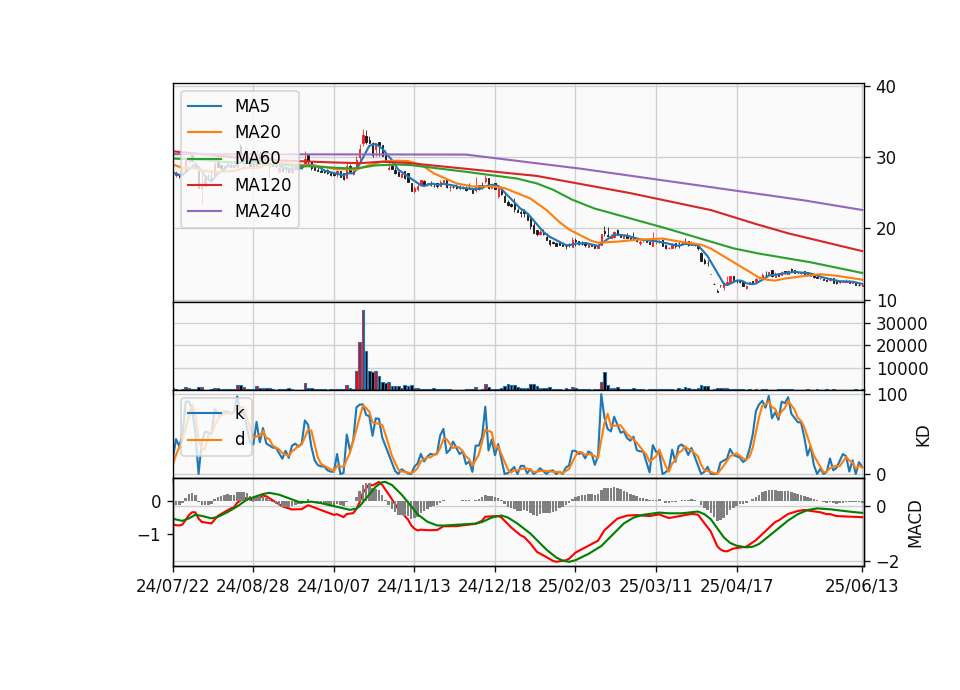Click the MA60 legend label
Viewport: 960px width, 690px height.
[x=257, y=159]
